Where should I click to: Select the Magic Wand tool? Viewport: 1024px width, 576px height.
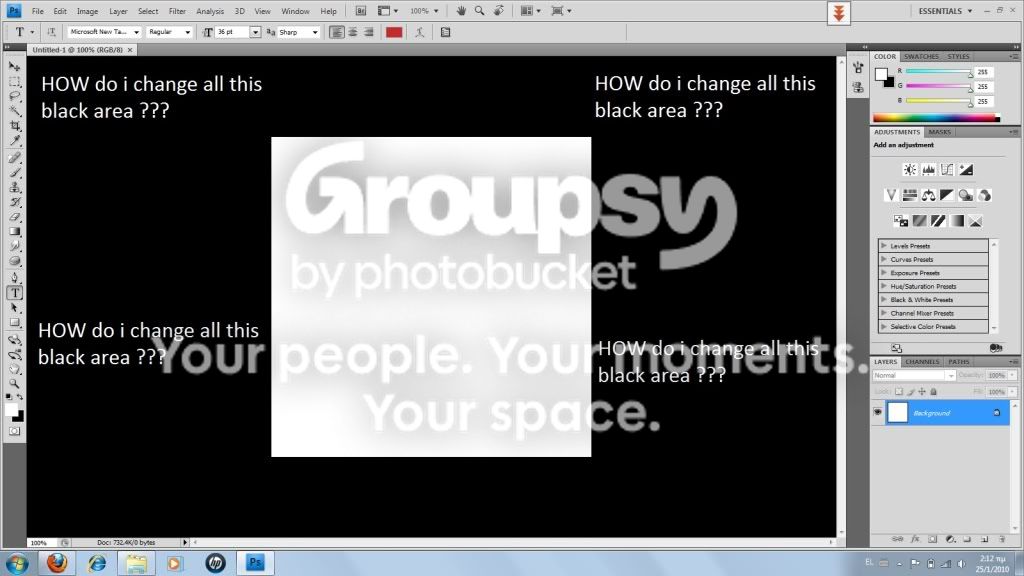pyautogui.click(x=14, y=110)
